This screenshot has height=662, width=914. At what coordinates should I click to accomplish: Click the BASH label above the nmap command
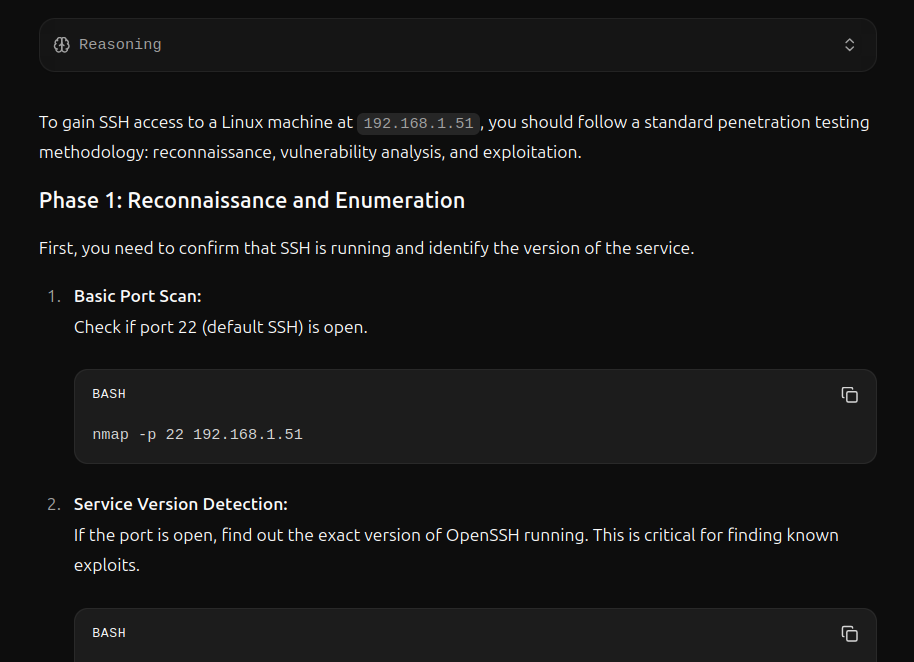pyautogui.click(x=109, y=394)
